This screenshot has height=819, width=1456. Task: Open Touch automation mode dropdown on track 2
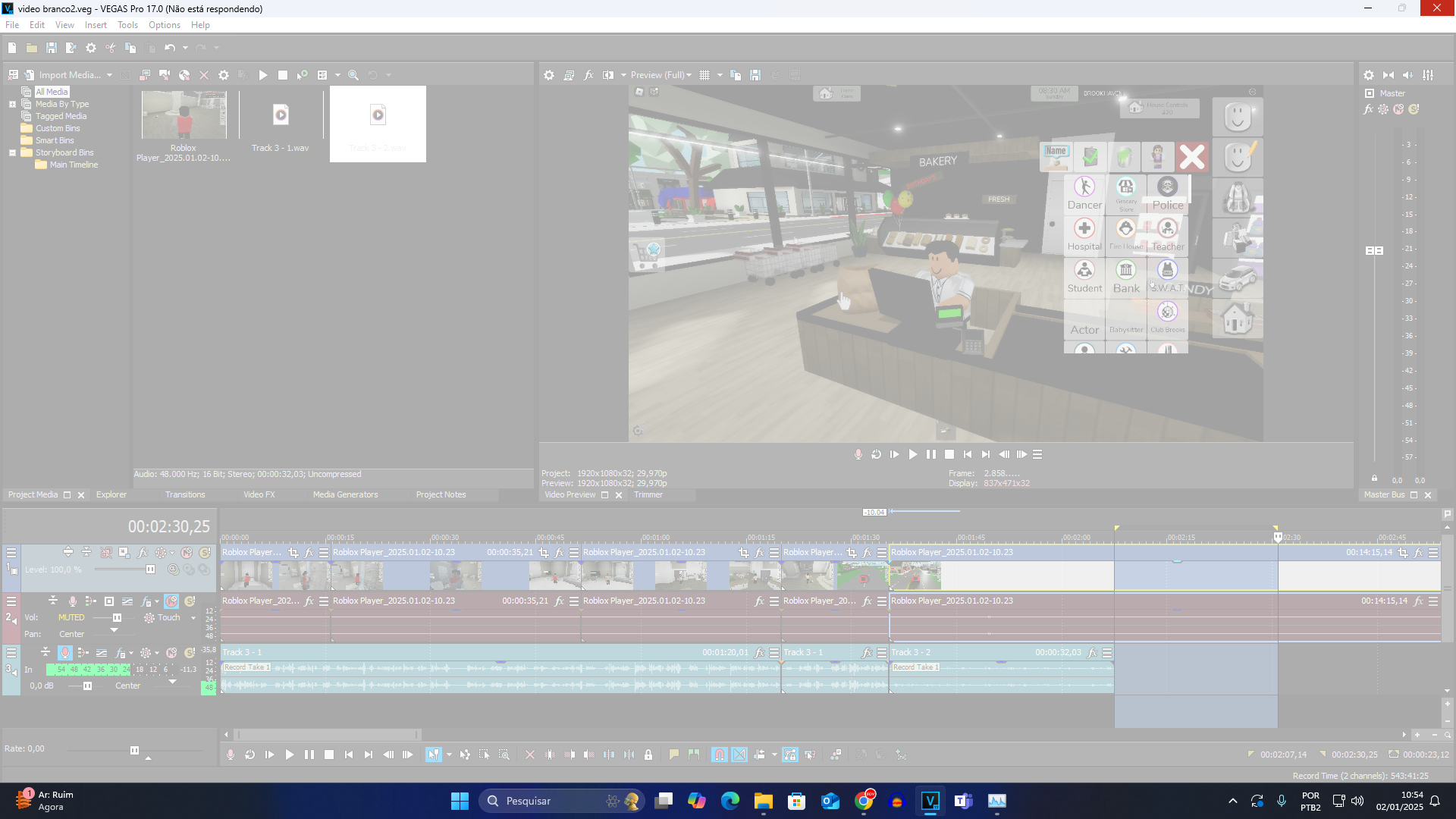(193, 618)
